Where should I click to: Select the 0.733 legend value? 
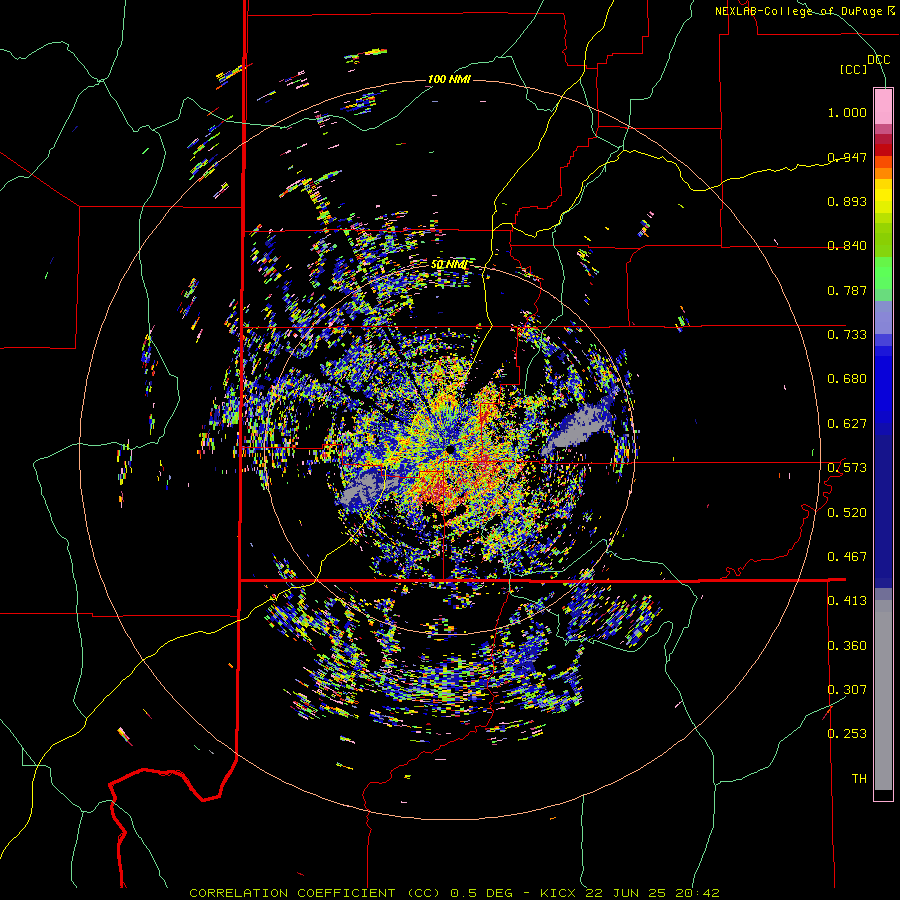(x=847, y=335)
